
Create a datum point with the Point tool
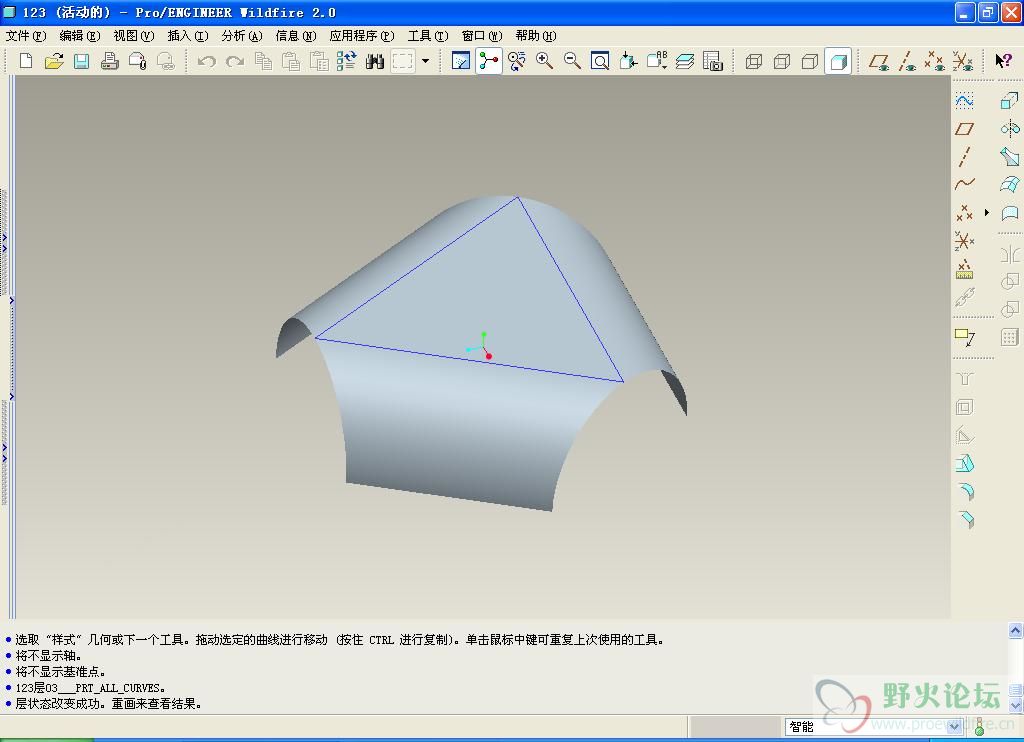tap(965, 212)
